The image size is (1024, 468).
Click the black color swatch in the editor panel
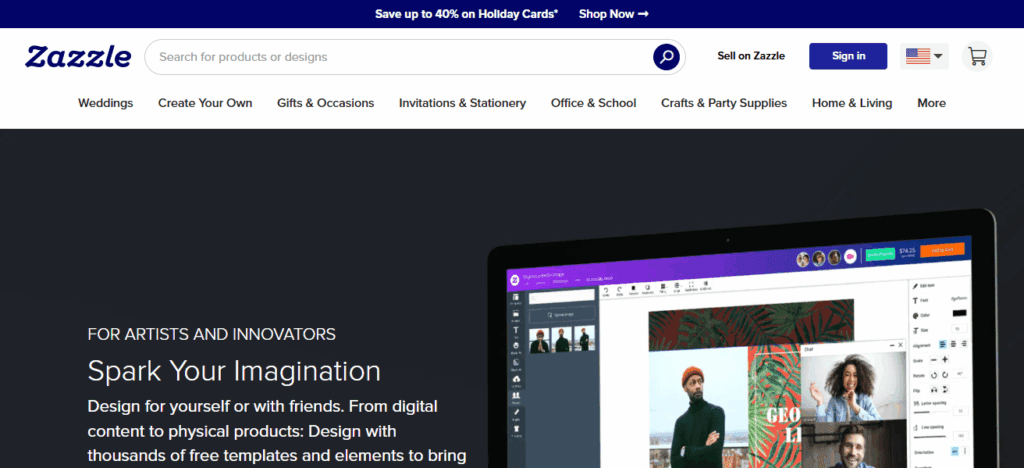[959, 313]
